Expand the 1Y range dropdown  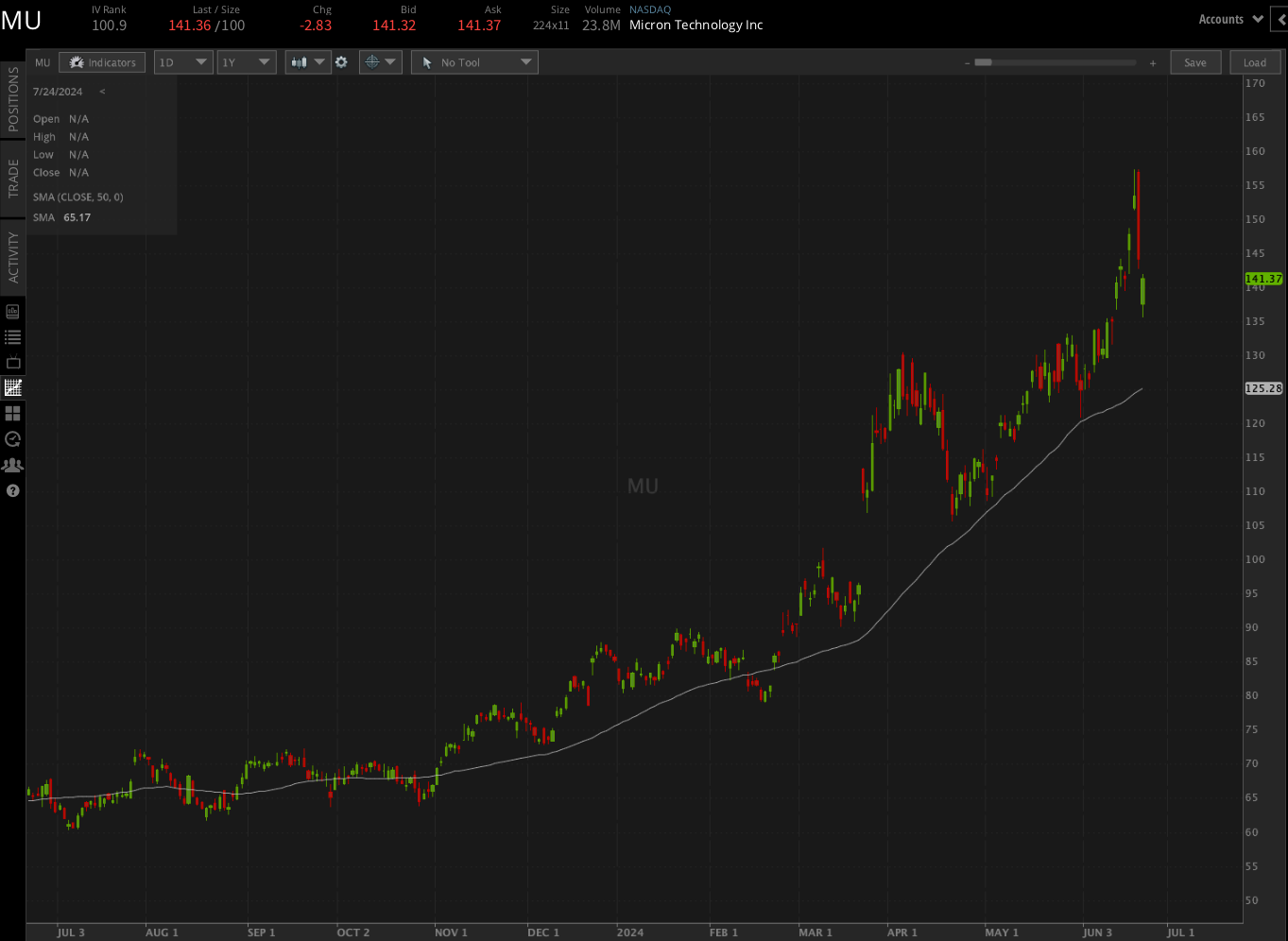click(246, 61)
